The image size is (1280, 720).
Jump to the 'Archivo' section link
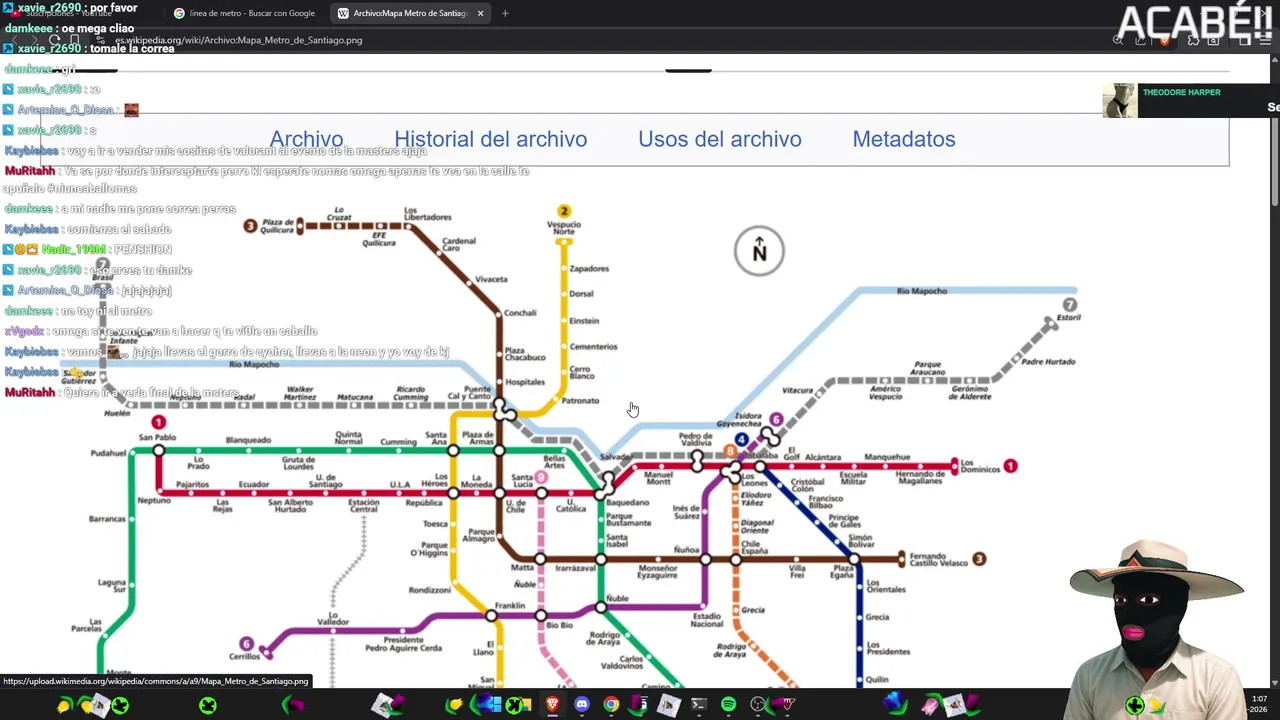tap(306, 139)
